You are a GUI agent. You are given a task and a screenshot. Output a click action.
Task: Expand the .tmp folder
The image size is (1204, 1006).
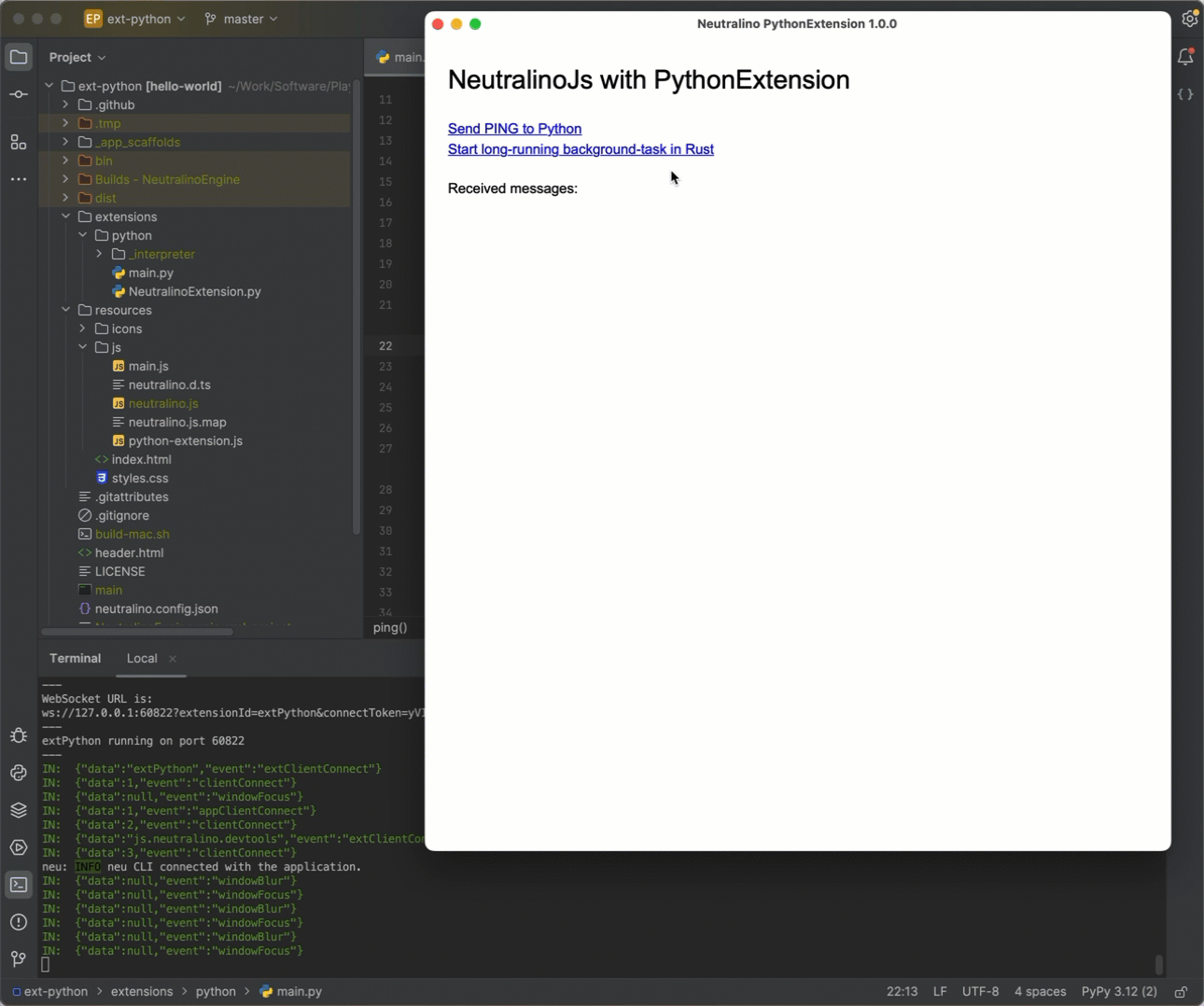pyautogui.click(x=66, y=123)
